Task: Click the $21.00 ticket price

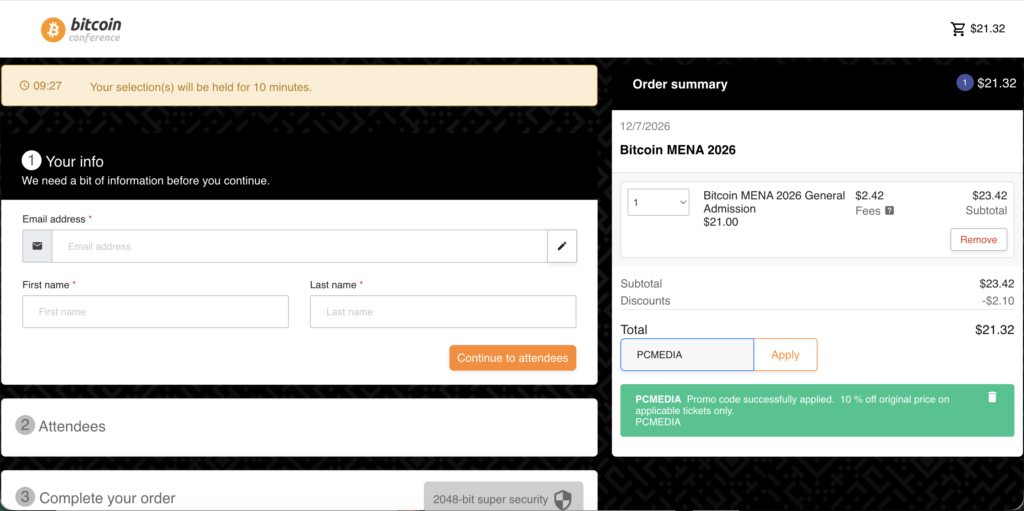Action: (720, 222)
